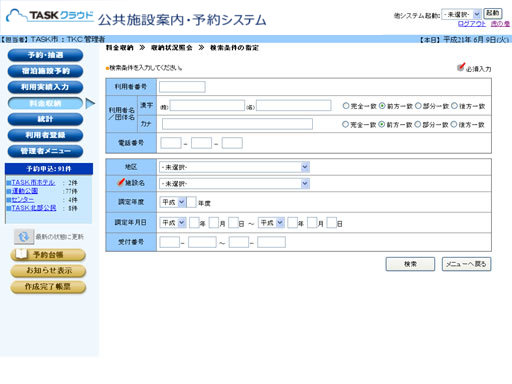Open the 施設名 facility dropdown
This screenshot has height=384, width=512.
(x=234, y=183)
